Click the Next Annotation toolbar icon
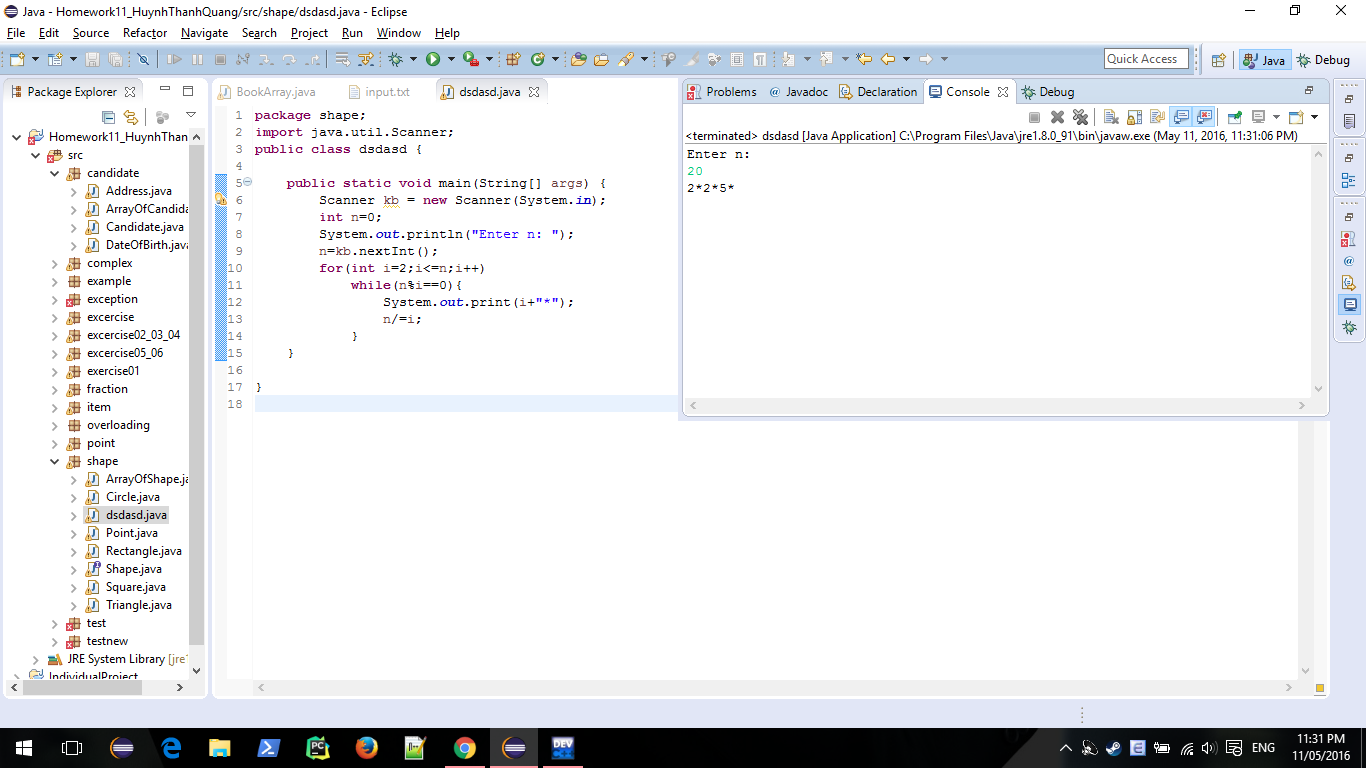Viewport: 1366px width, 768px height. (x=788, y=59)
